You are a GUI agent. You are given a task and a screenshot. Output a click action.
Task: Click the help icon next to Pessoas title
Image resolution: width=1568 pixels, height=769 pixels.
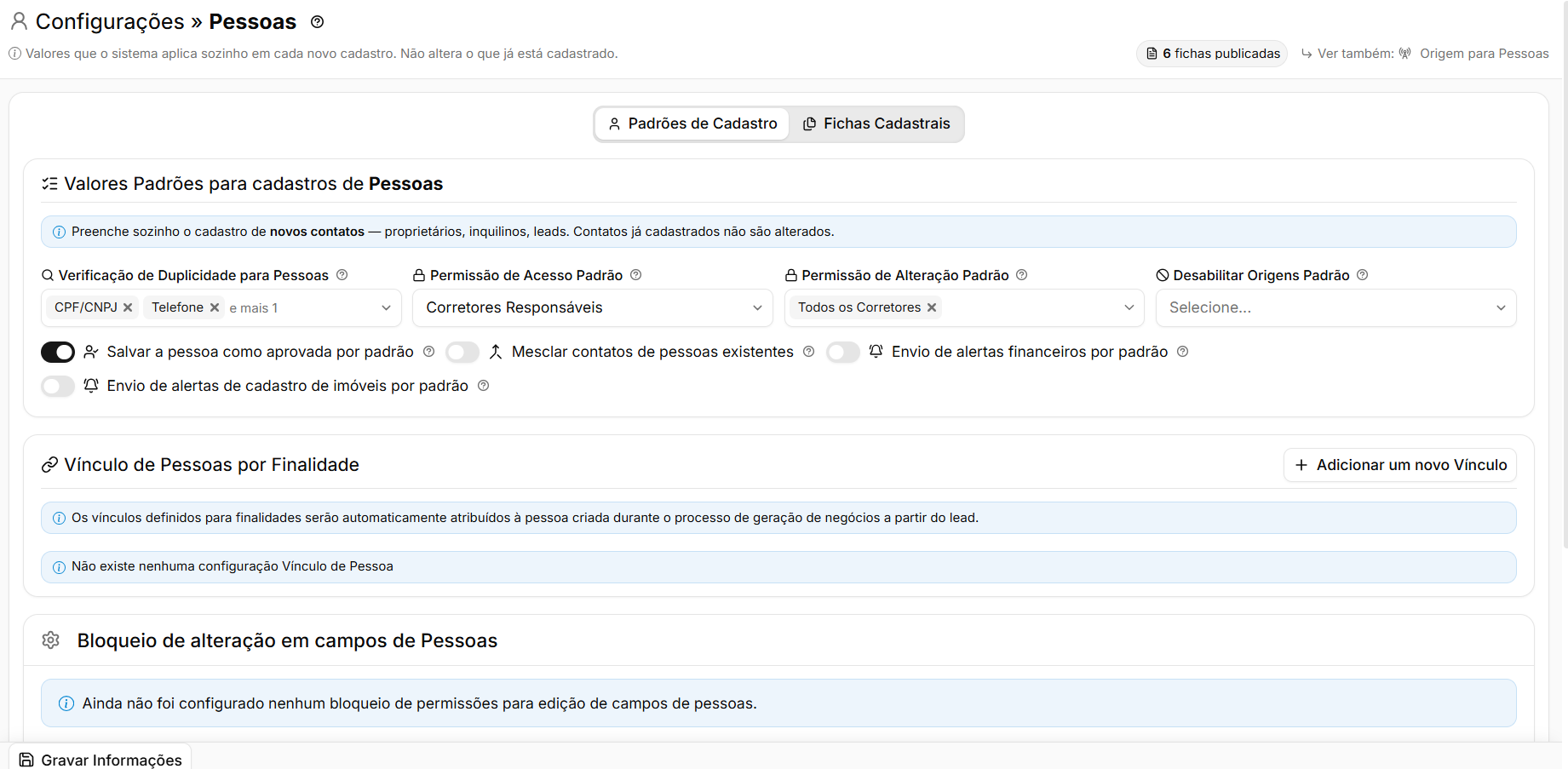coord(318,22)
